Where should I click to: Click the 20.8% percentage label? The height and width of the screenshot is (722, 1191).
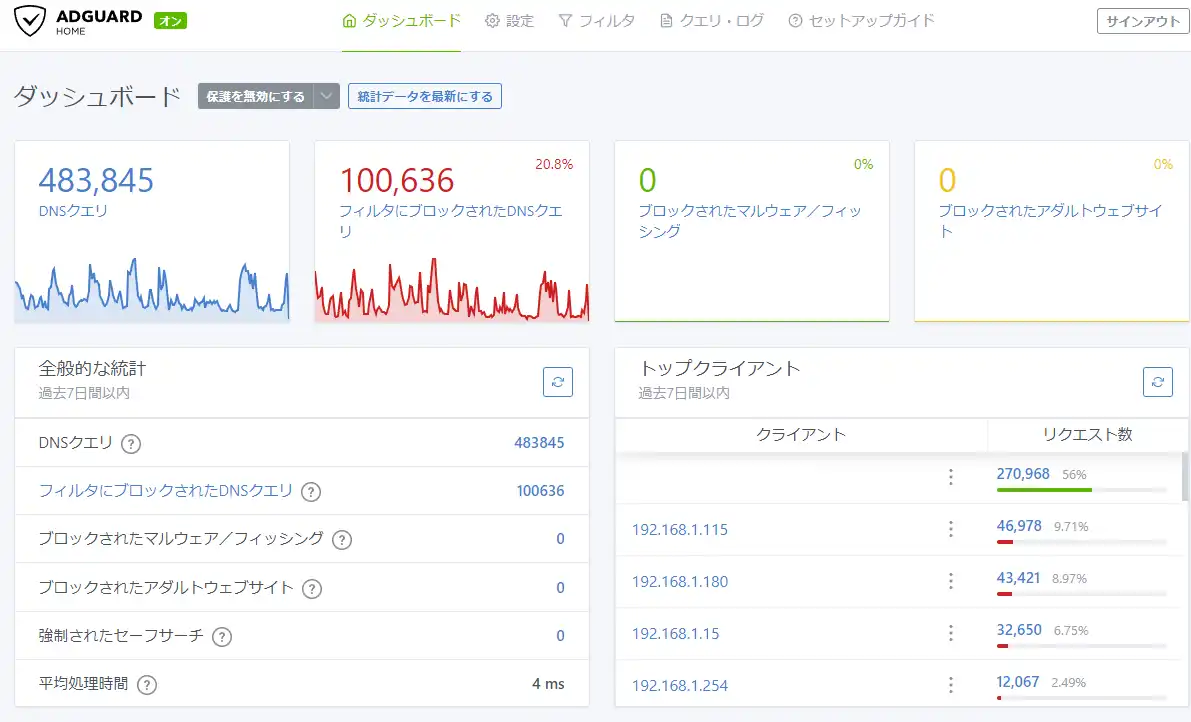tap(554, 164)
